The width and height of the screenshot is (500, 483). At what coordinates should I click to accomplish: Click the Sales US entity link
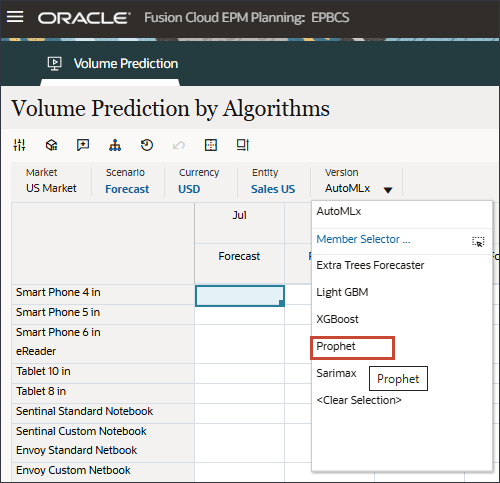(273, 189)
